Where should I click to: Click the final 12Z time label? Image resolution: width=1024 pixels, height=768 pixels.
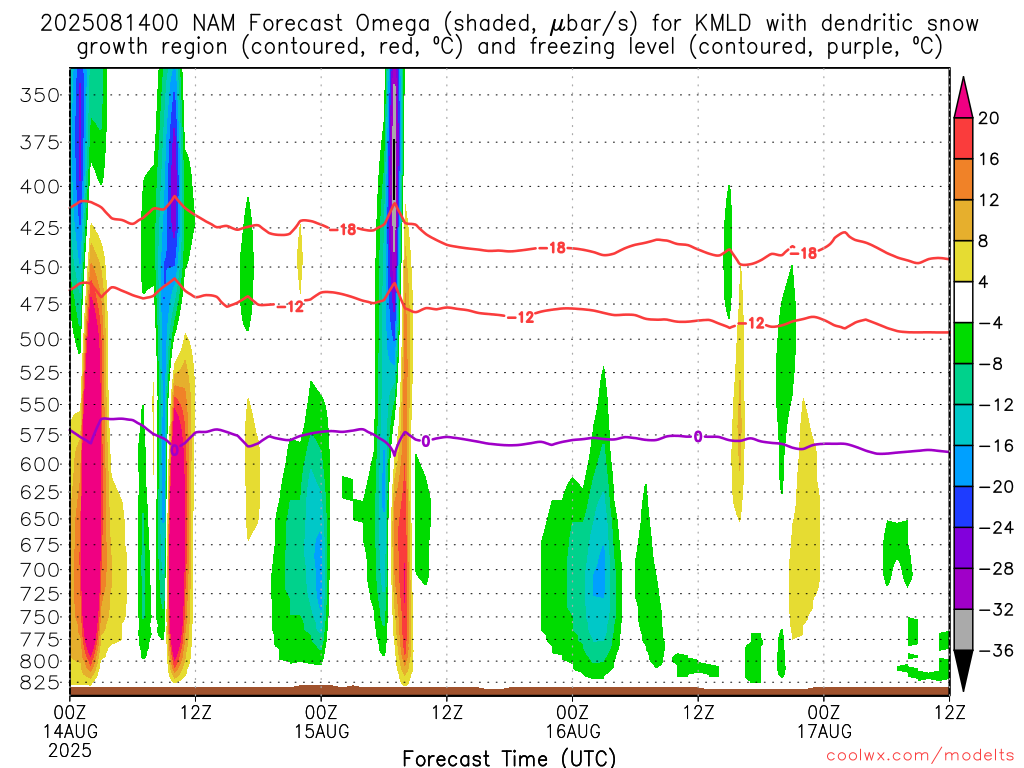[x=949, y=711]
